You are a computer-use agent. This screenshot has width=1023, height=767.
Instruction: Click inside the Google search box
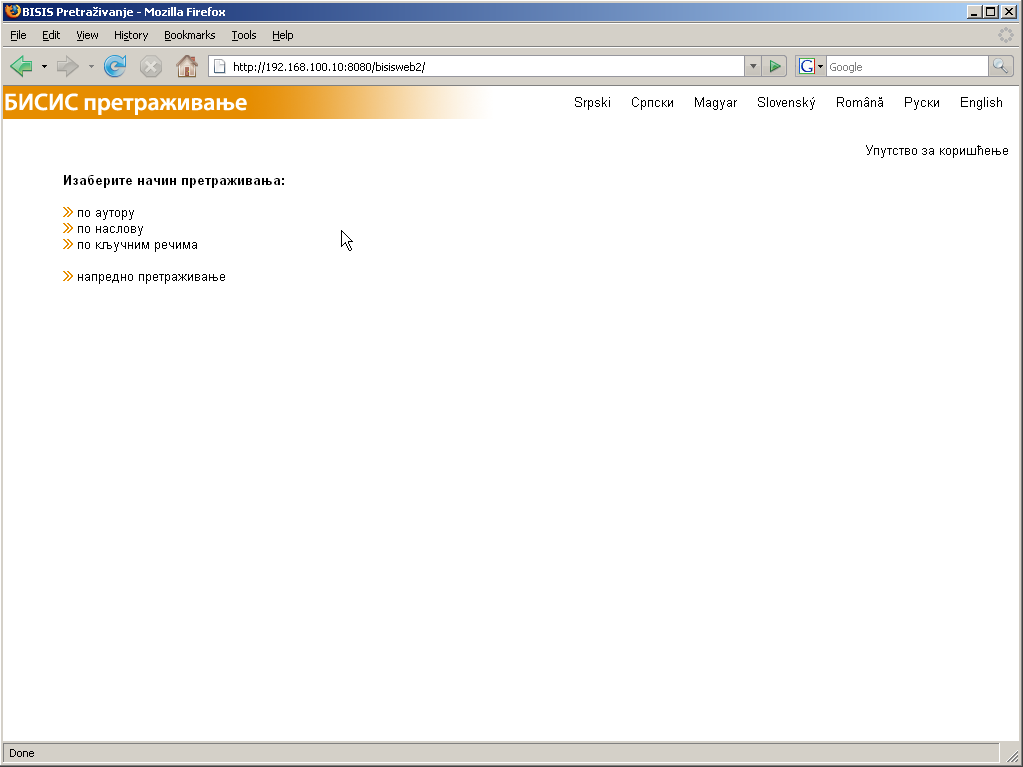(907, 67)
